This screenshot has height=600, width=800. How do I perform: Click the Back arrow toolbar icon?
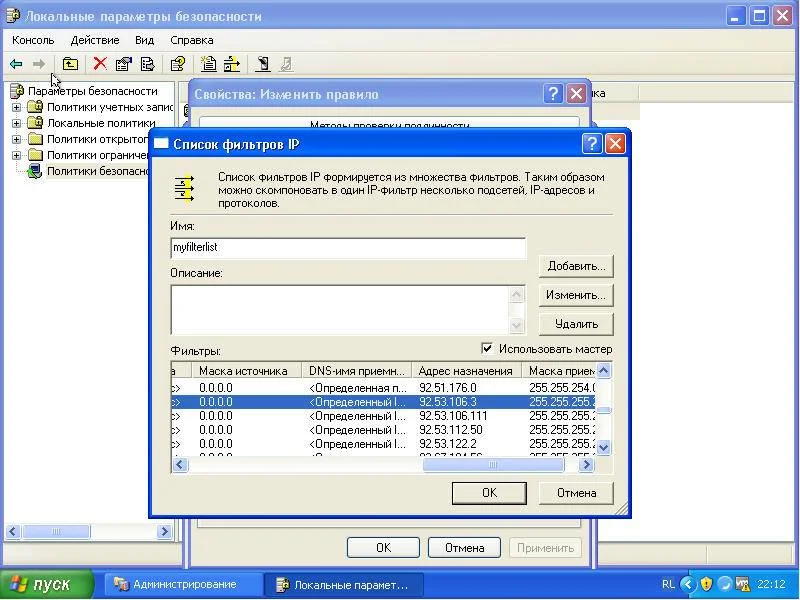click(x=16, y=64)
